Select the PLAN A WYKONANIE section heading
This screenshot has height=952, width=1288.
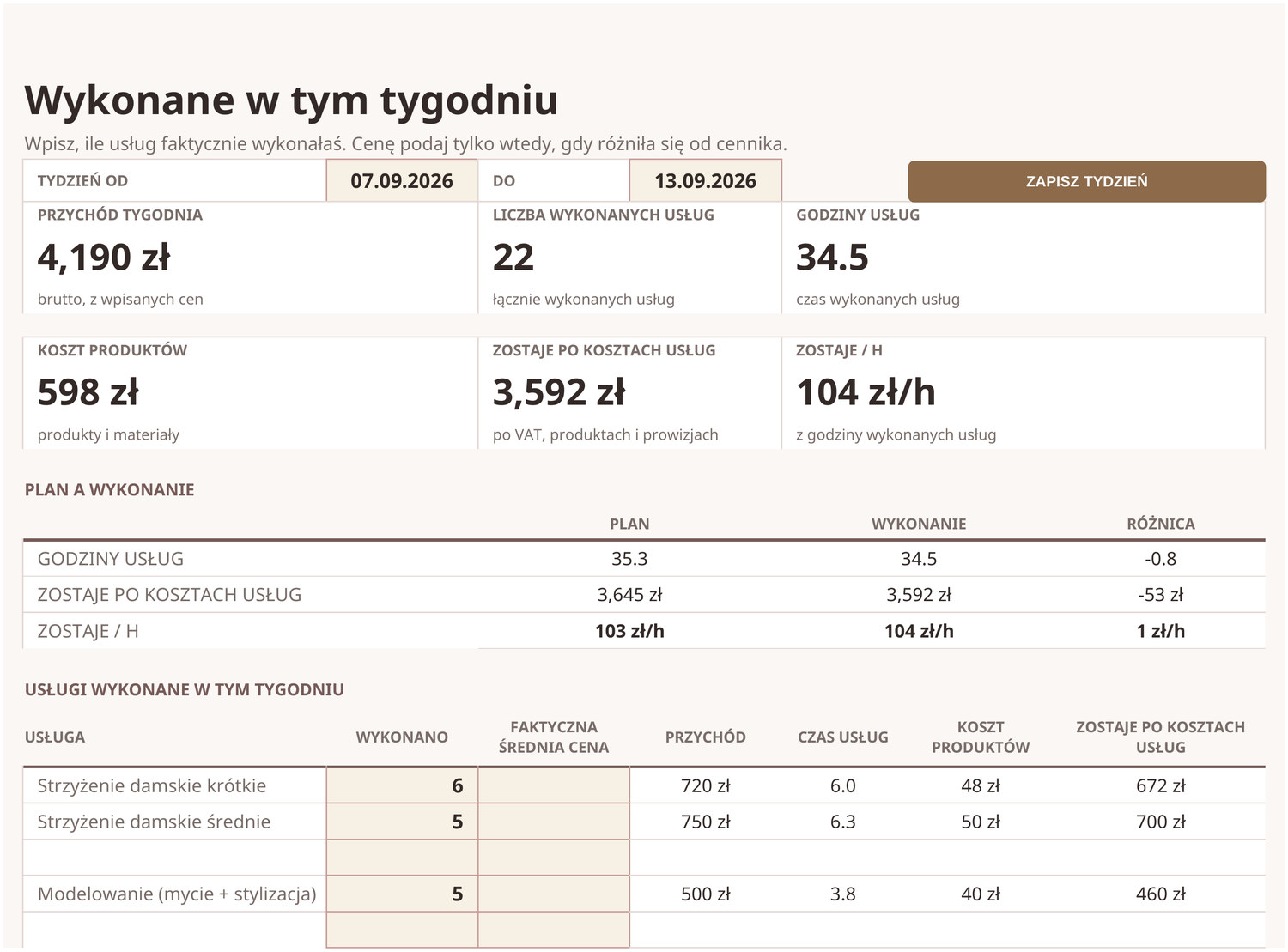tap(109, 489)
